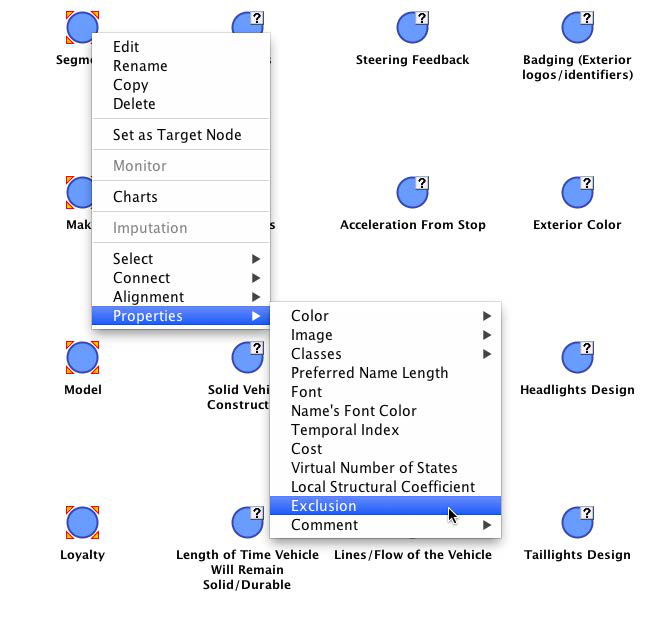Image resolution: width=653 pixels, height=623 pixels.
Task: Open the Comment submenu
Action: [x=385, y=525]
